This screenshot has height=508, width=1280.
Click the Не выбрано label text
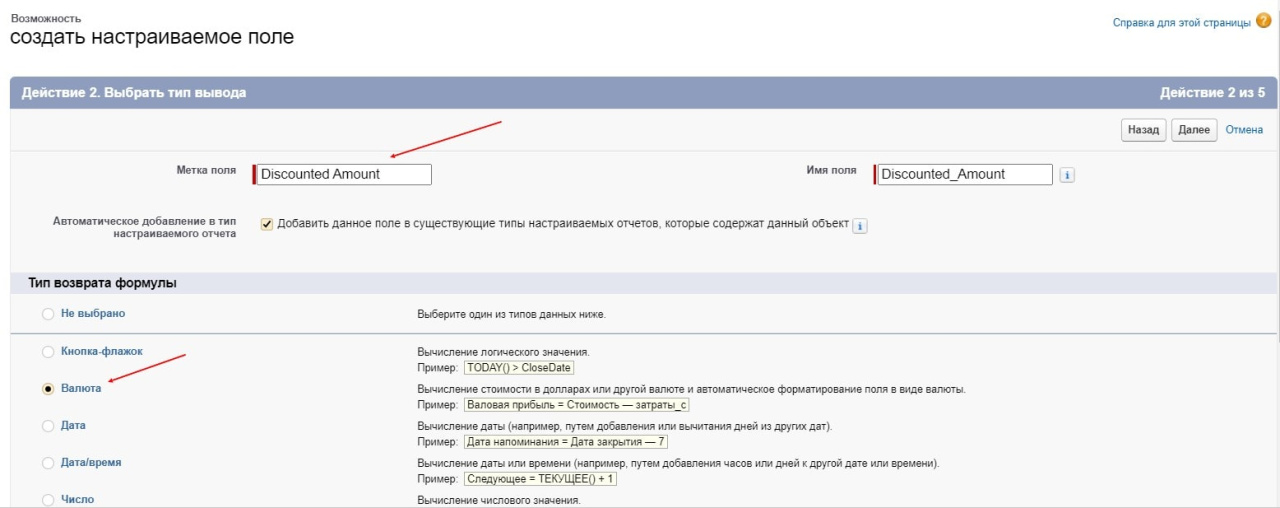tap(93, 313)
